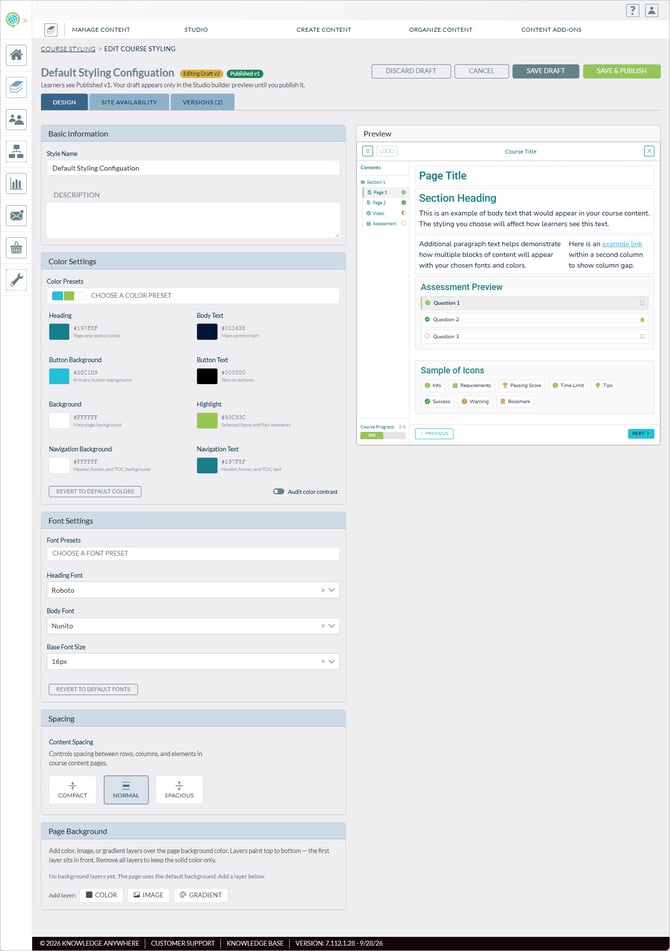Open the Heading Font dropdown arrow
The image size is (670, 951).
point(332,590)
